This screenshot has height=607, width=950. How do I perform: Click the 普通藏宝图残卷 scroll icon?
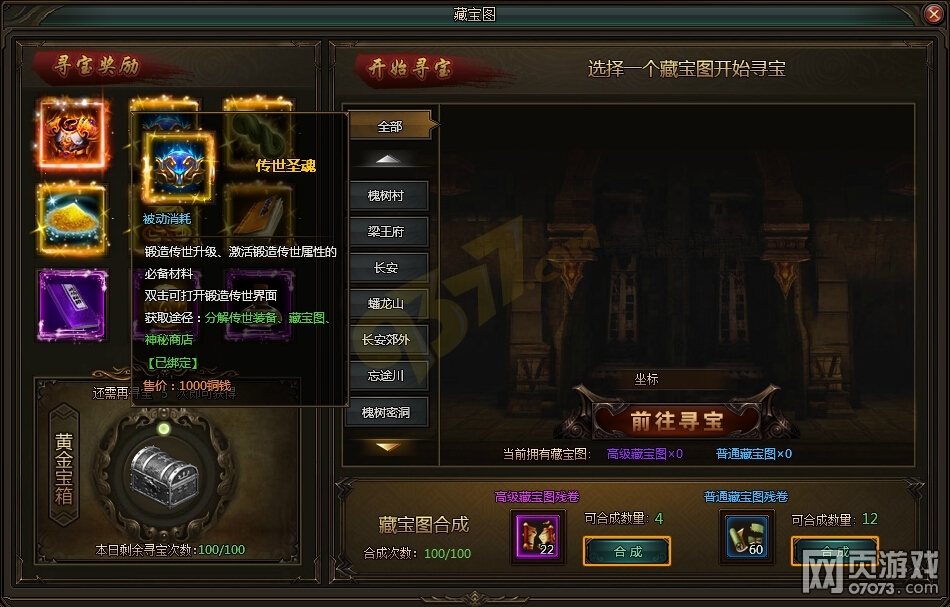pyautogui.click(x=746, y=536)
